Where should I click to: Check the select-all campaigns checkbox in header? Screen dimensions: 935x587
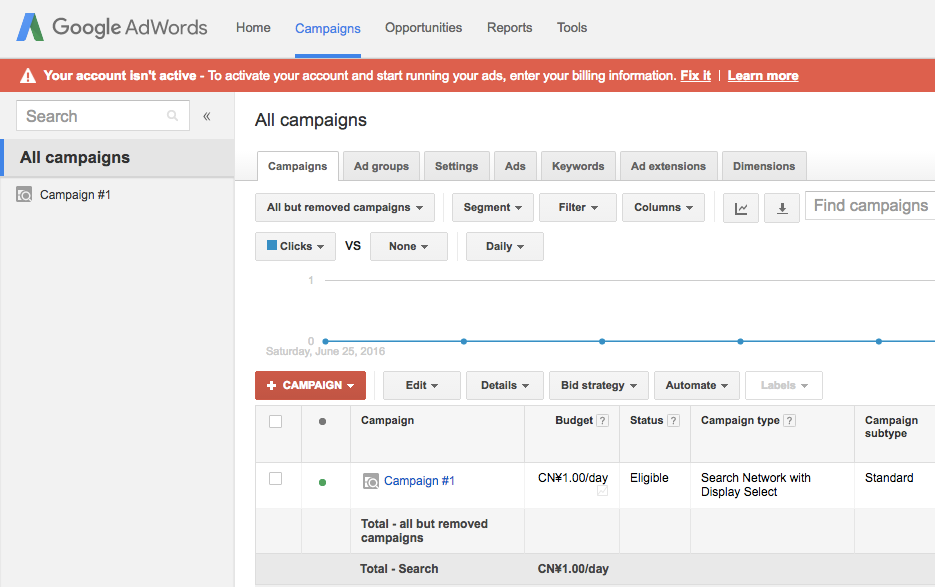pyautogui.click(x=275, y=421)
